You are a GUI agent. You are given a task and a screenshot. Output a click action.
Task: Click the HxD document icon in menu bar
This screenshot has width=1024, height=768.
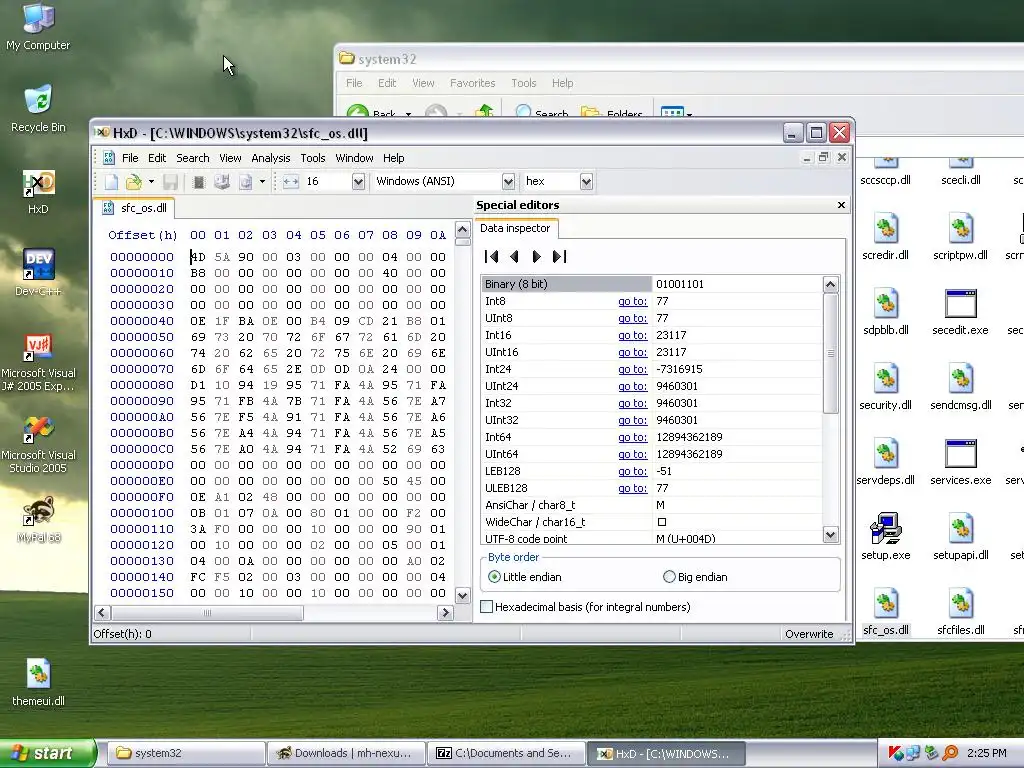(109, 158)
